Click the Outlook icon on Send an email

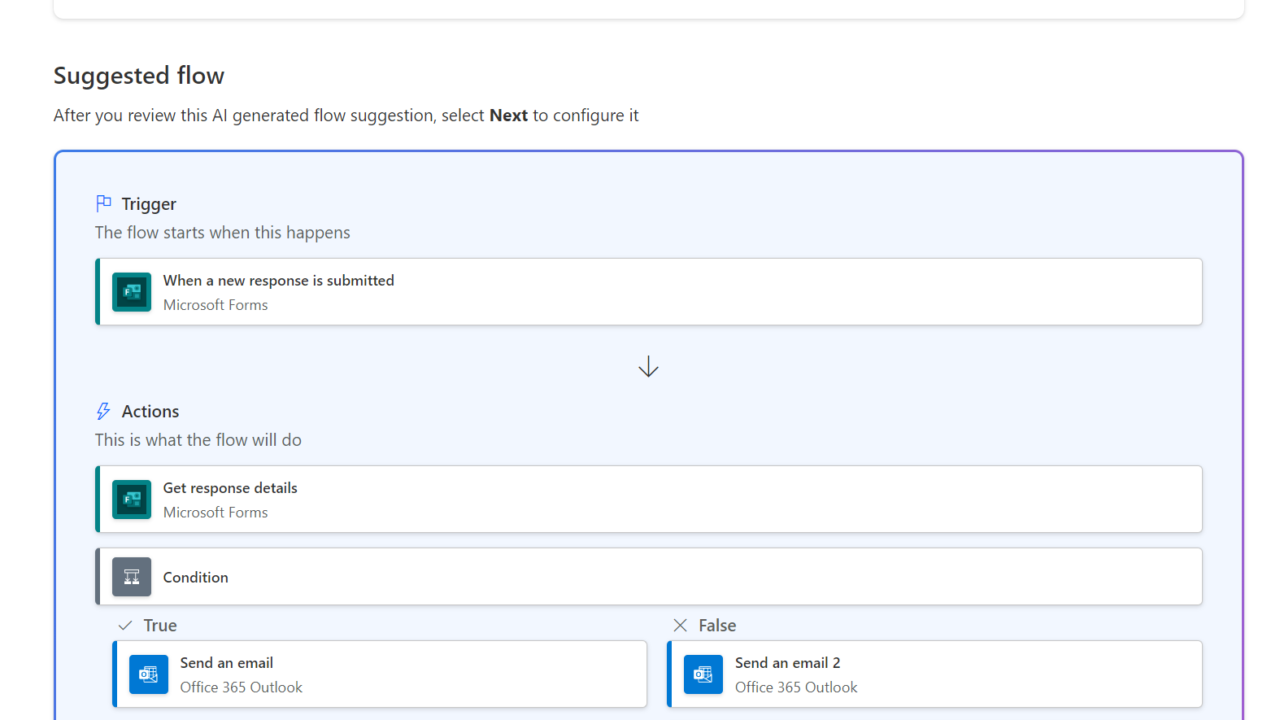(x=149, y=674)
